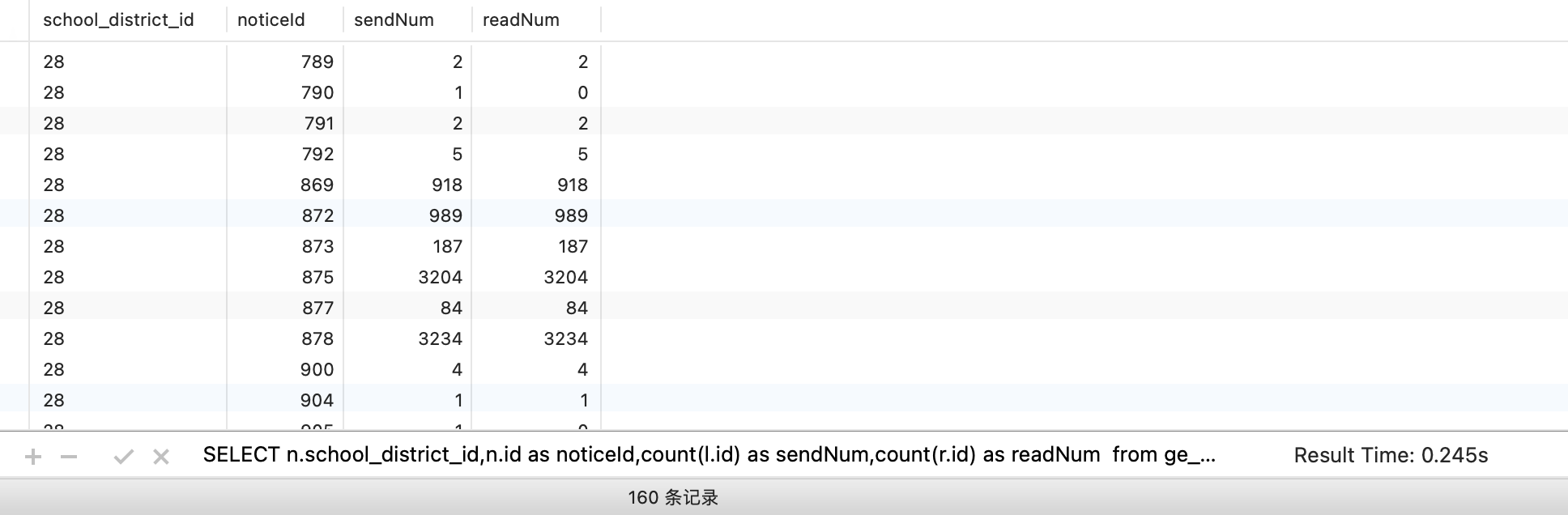Click the sendNum cell showing 918
This screenshot has height=515, width=1568.
tap(446, 185)
